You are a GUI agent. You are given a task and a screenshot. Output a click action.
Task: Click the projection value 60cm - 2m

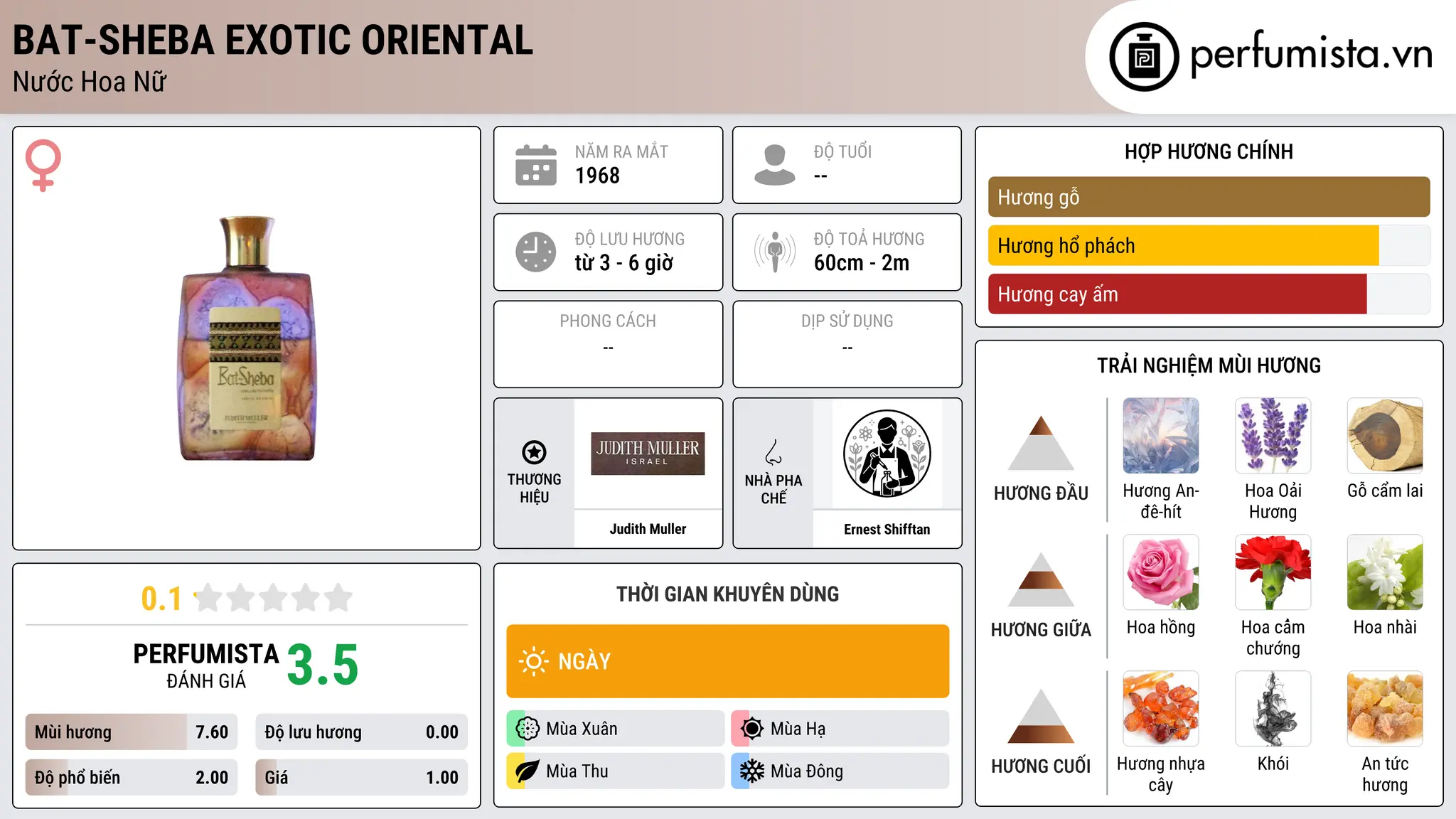pos(862,263)
